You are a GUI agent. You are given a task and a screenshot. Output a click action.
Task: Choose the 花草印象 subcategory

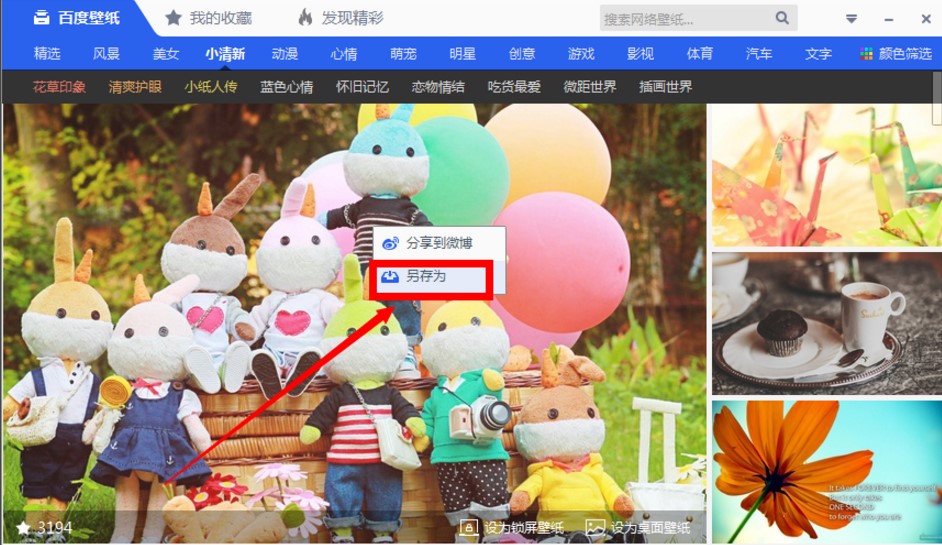[59, 87]
